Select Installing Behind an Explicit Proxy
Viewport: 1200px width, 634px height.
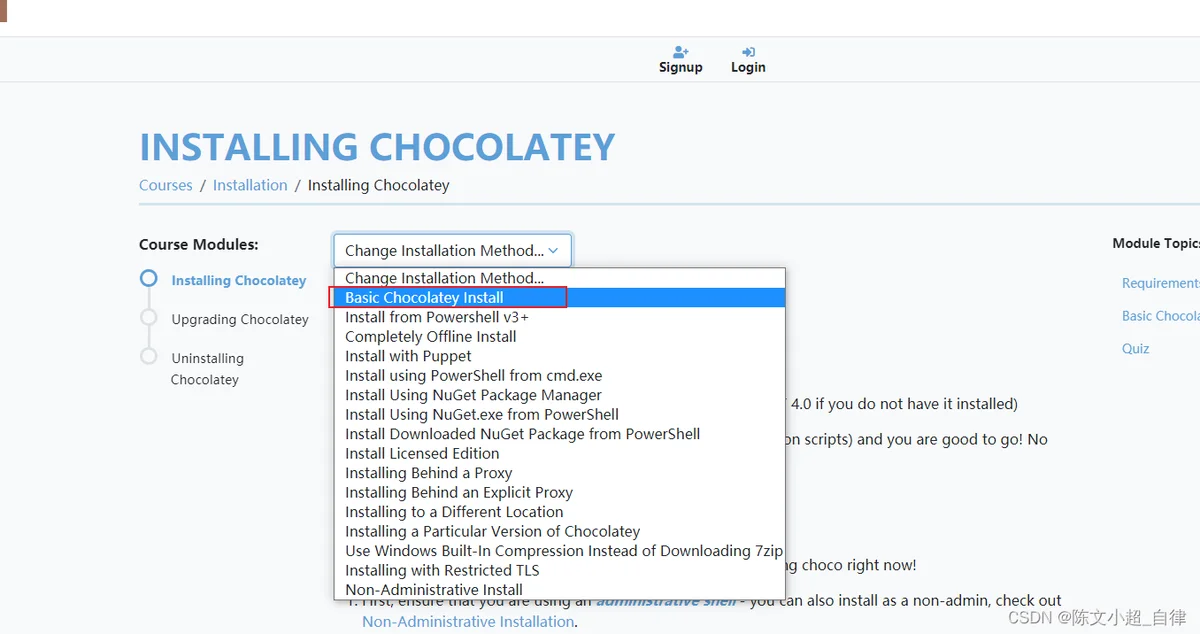click(560, 493)
